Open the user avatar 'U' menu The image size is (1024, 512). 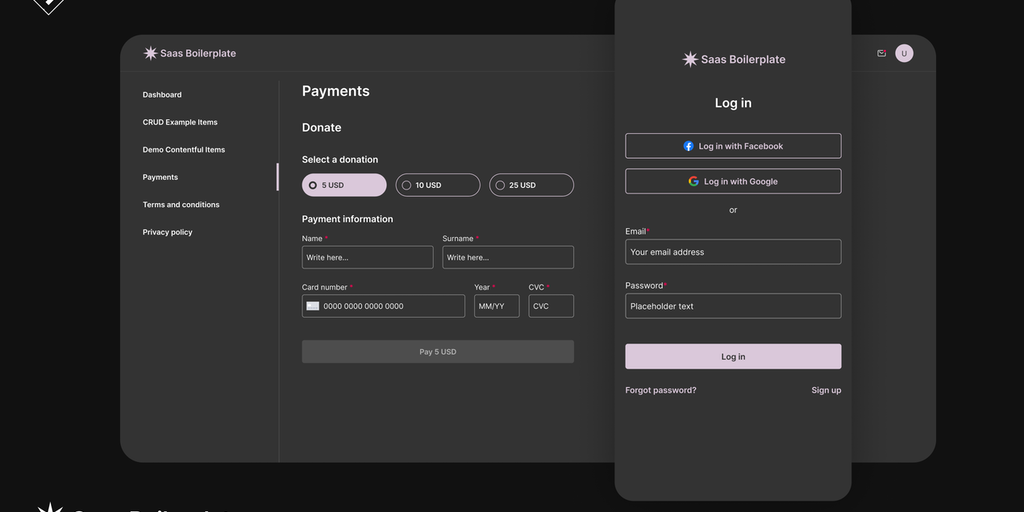(x=904, y=54)
